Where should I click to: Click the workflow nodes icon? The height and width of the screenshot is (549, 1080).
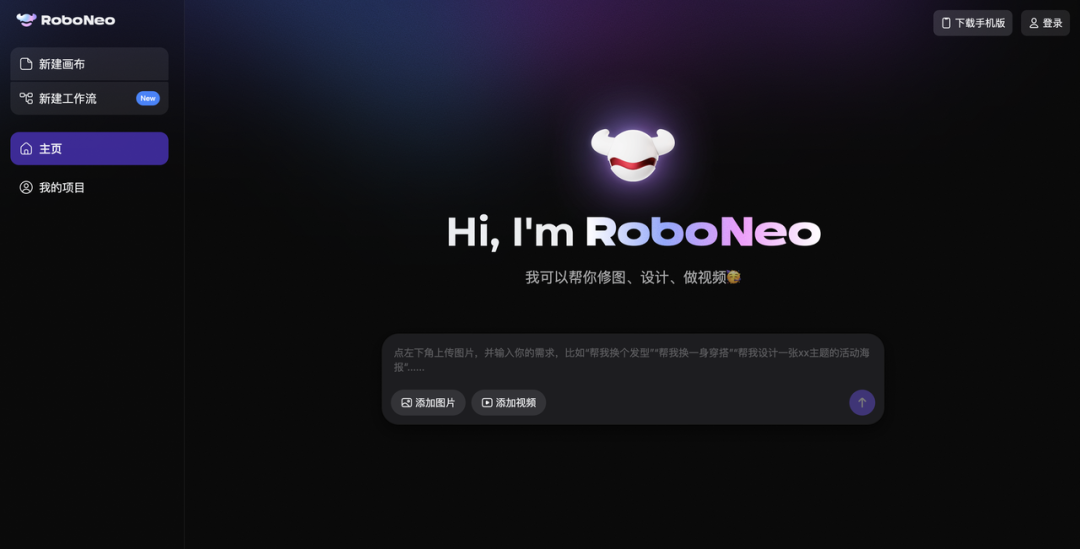(x=26, y=98)
